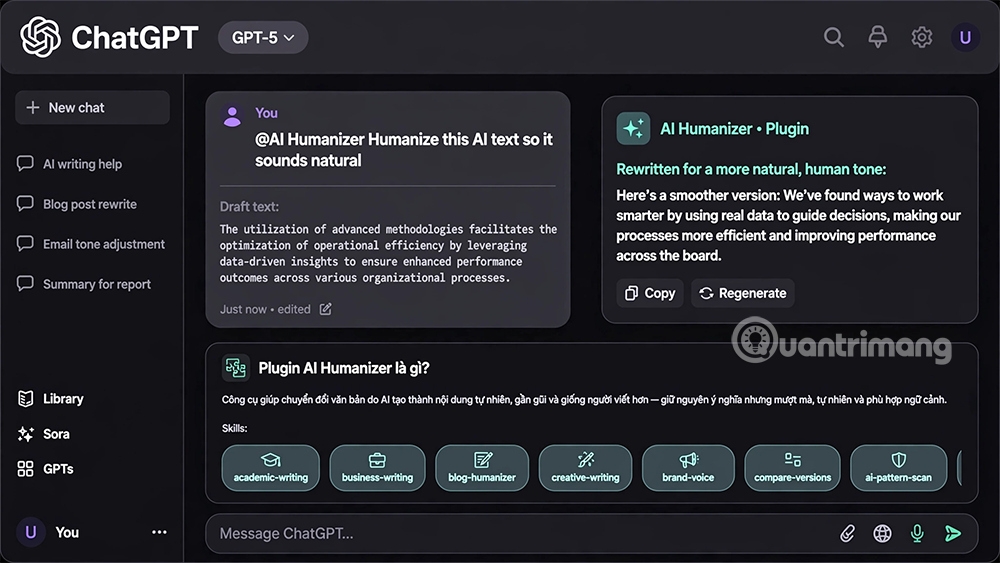This screenshot has width=1000, height=563.
Task: Click the Blog post rewrite chat bubble icon
Action: 25,203
